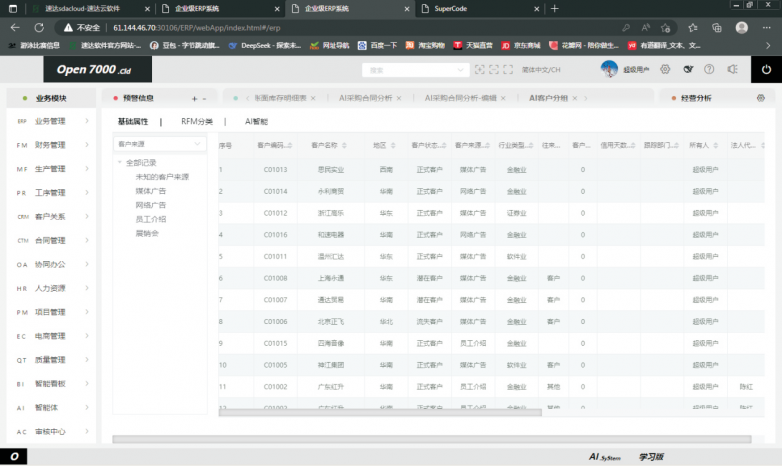Viewport: 782px width, 466px height.
Task: Open the header search dropdown box
Action: pos(414,70)
